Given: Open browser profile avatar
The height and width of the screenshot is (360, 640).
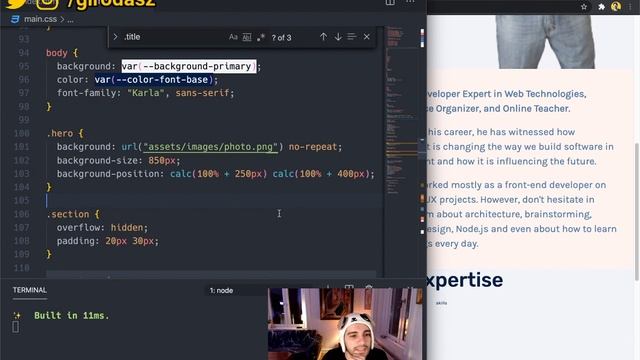Looking at the screenshot, I should point(616,6).
